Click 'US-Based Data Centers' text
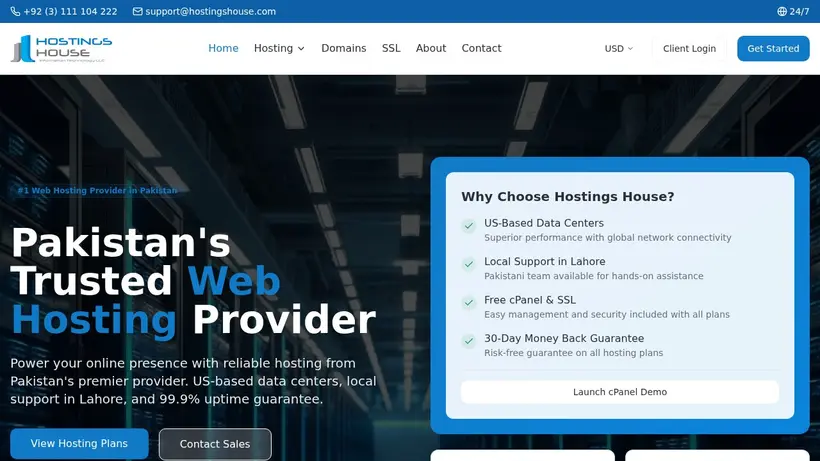The width and height of the screenshot is (820, 461). tap(544, 223)
